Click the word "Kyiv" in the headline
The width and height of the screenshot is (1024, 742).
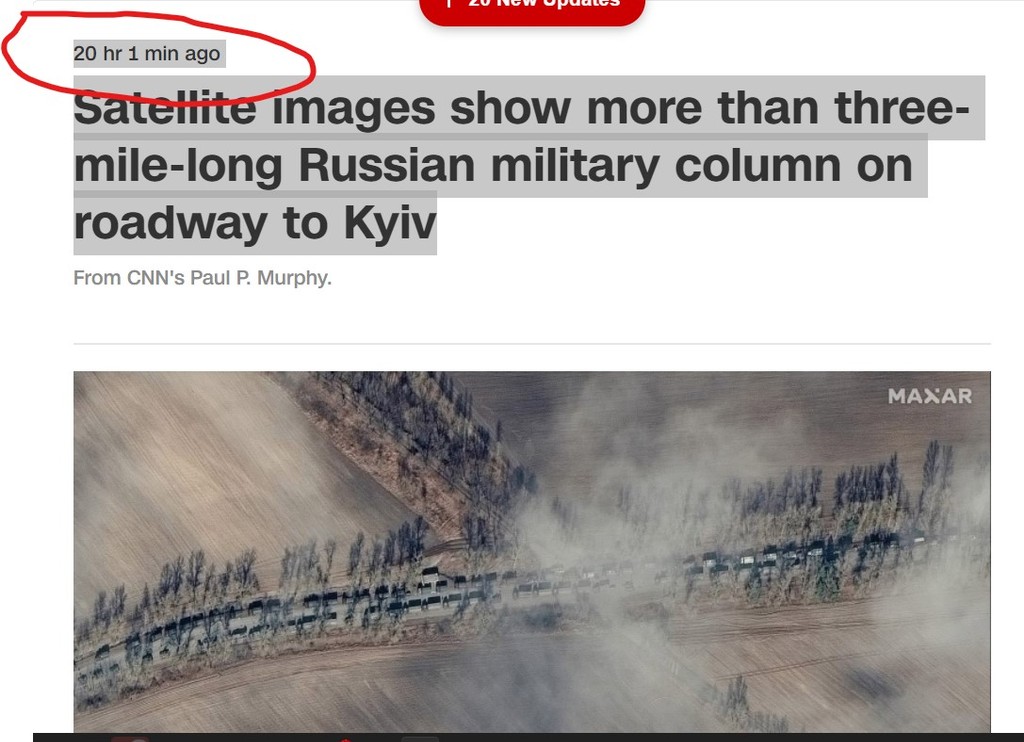click(x=389, y=223)
